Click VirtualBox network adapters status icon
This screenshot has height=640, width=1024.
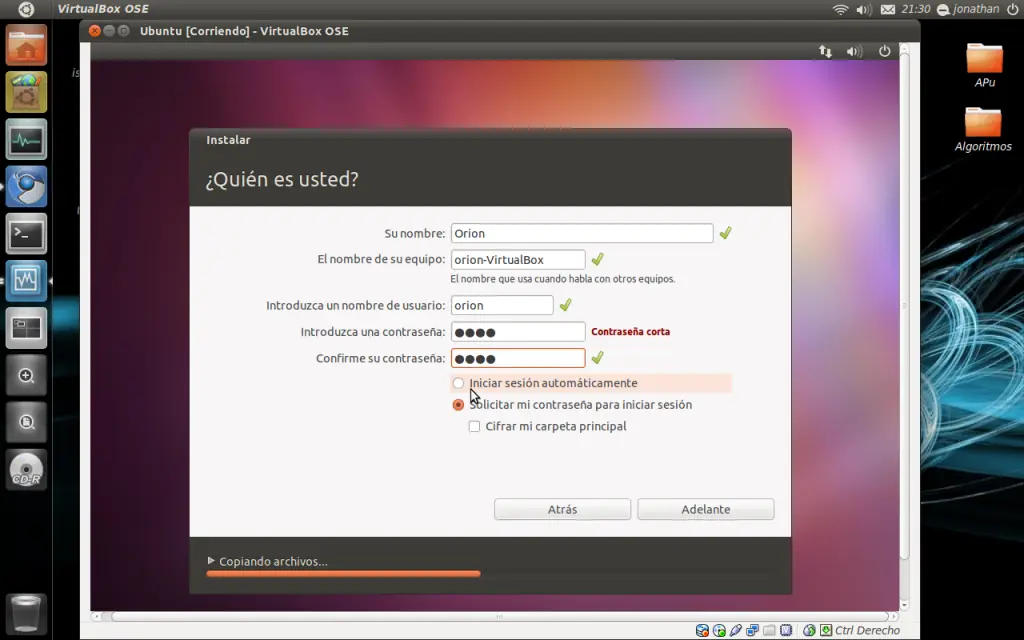point(752,630)
